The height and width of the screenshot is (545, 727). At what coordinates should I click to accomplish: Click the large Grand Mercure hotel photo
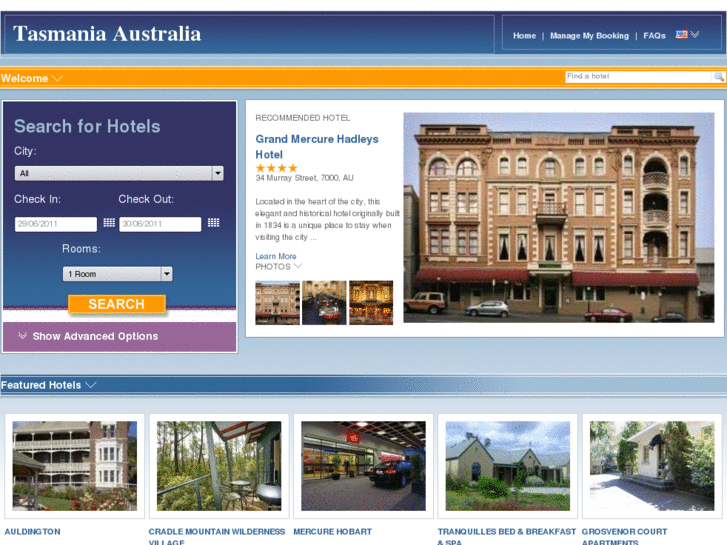(x=559, y=218)
